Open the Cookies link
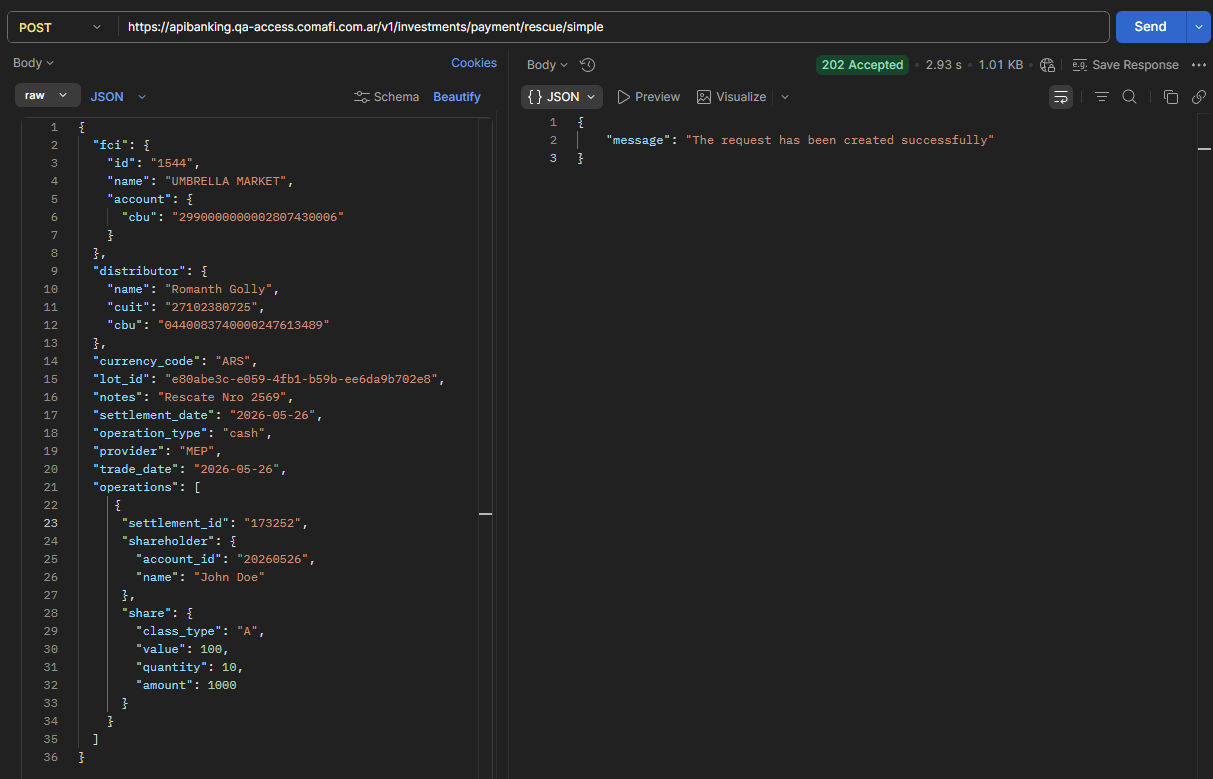The height and width of the screenshot is (779, 1213). 474,63
